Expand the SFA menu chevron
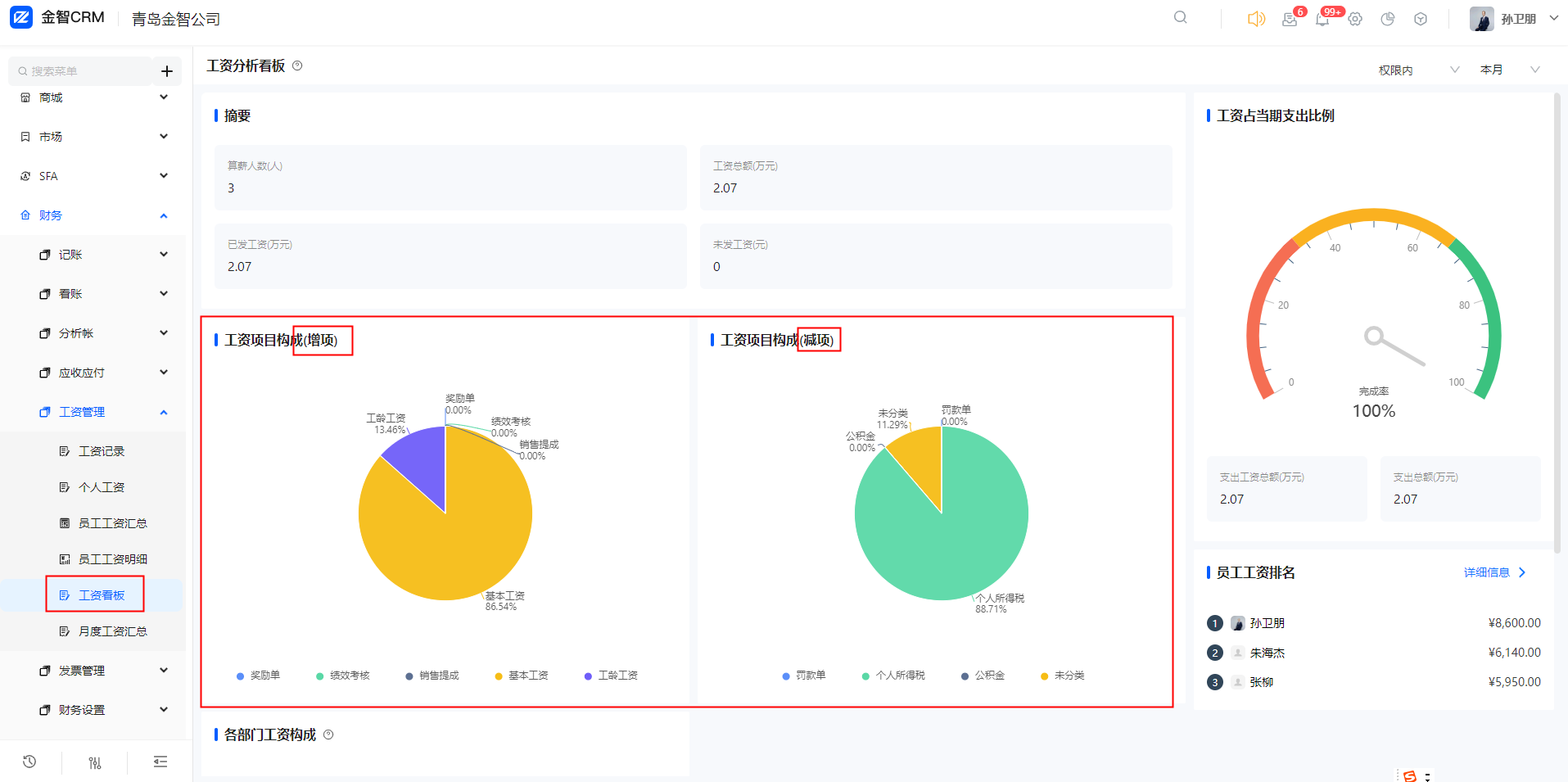Image resolution: width=1568 pixels, height=782 pixels. coord(164,176)
